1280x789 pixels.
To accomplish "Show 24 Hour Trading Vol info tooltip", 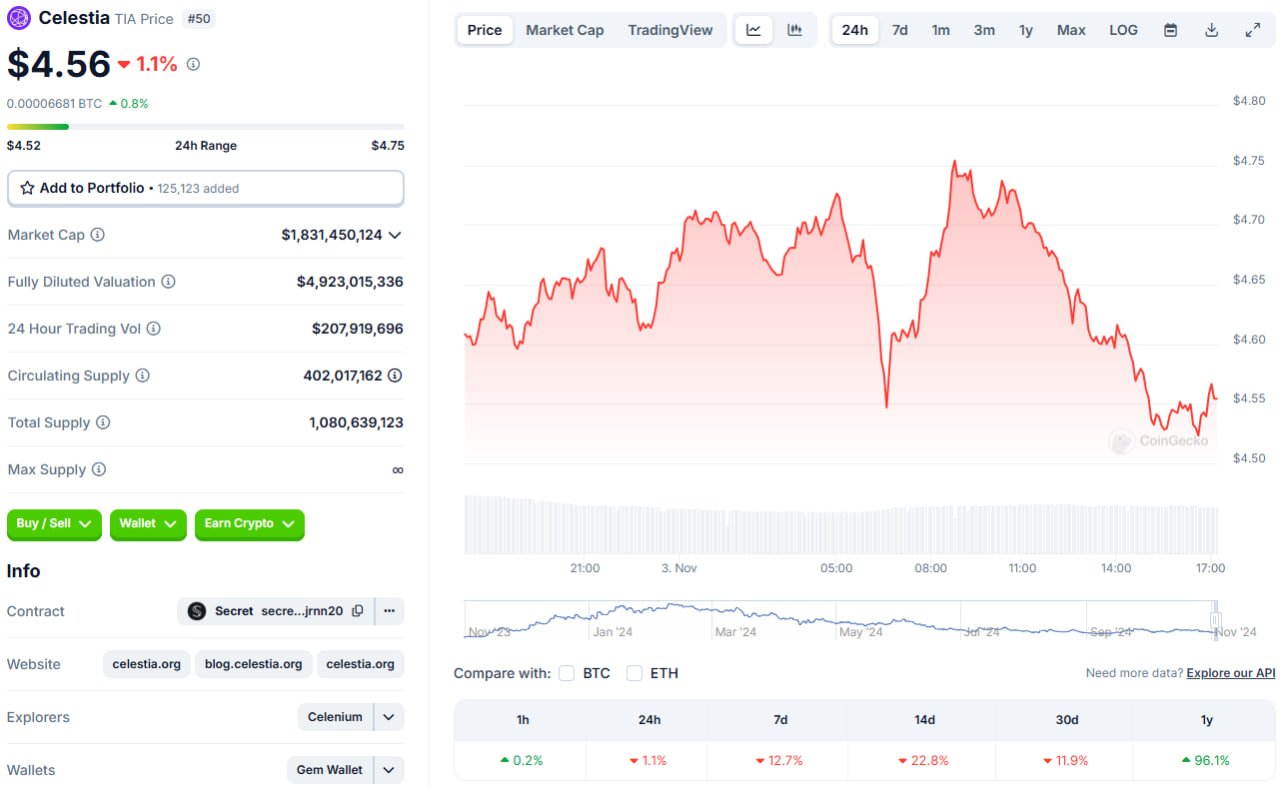I will pos(153,329).
